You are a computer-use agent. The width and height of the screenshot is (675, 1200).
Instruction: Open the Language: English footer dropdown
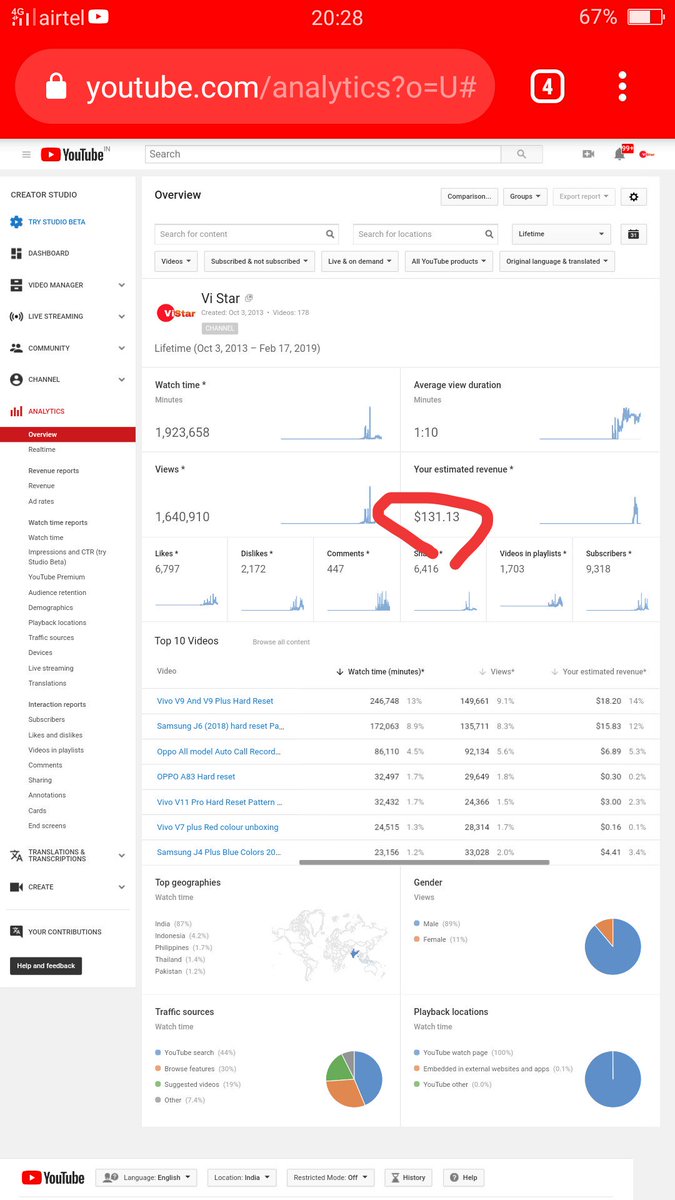[x=146, y=1177]
